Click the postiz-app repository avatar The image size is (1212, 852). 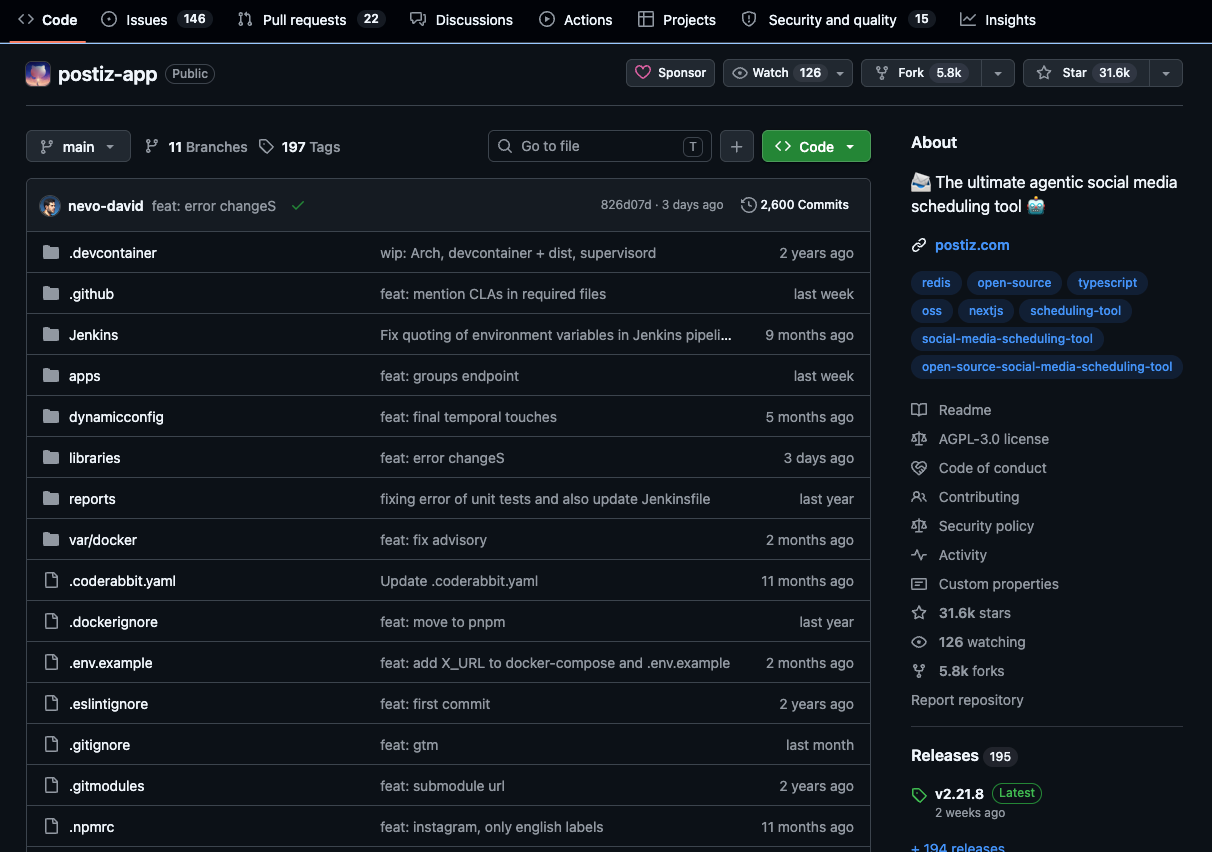(38, 73)
